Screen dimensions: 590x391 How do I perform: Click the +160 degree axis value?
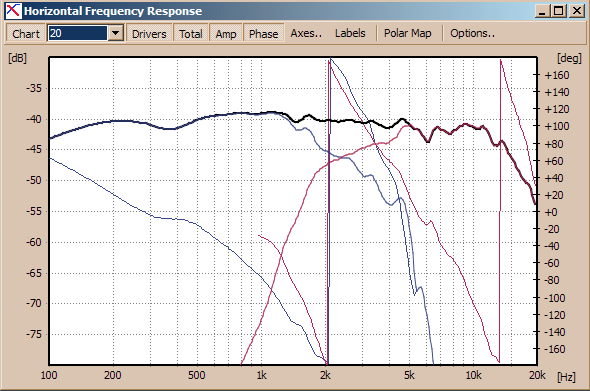[x=557, y=75]
